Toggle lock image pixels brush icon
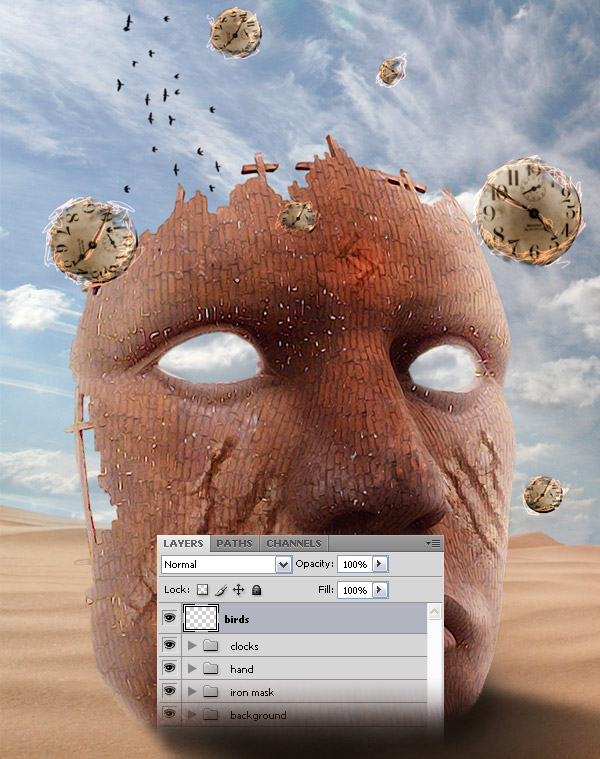 coord(221,590)
